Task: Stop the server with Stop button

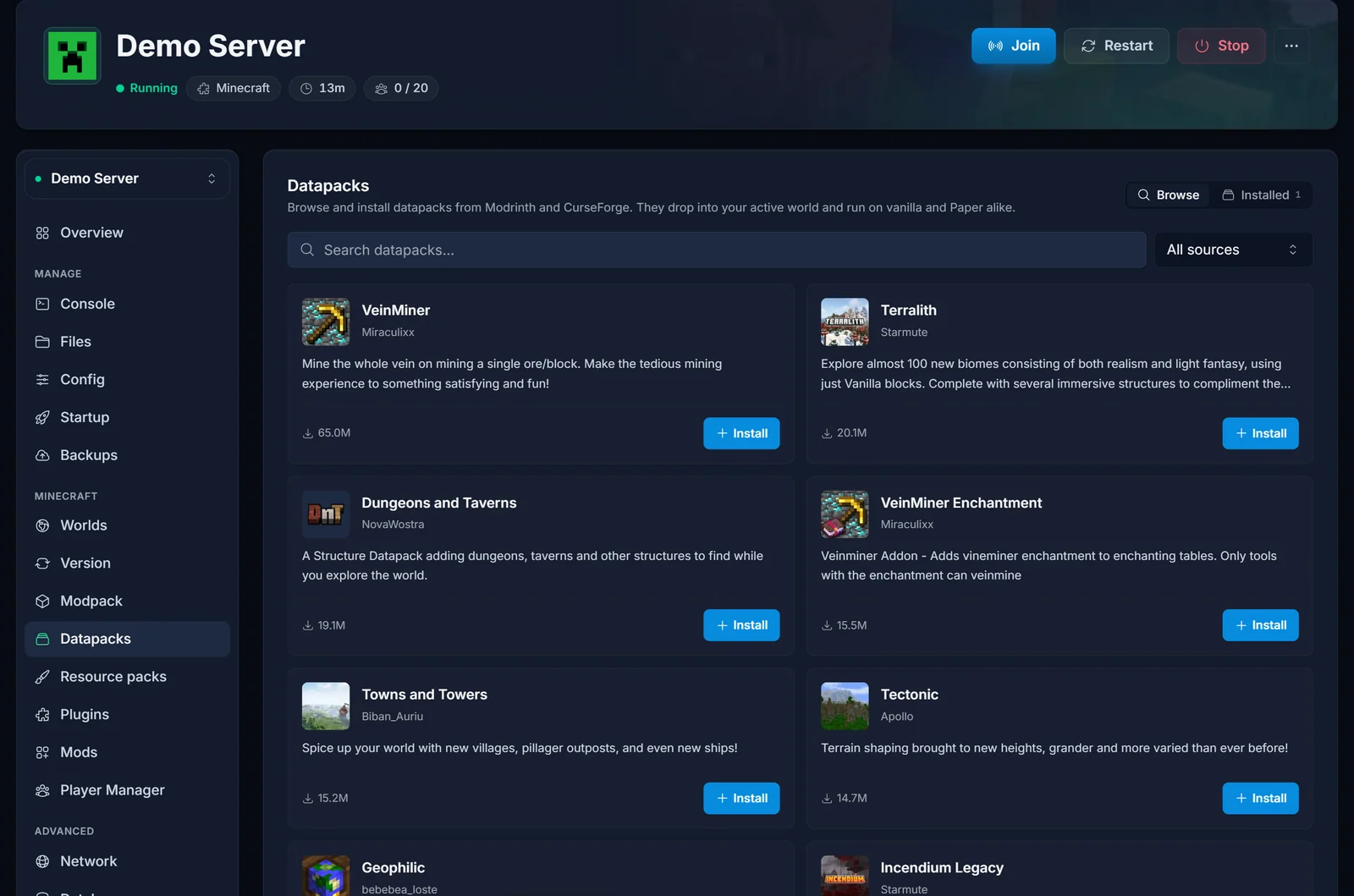Action: tap(1221, 46)
